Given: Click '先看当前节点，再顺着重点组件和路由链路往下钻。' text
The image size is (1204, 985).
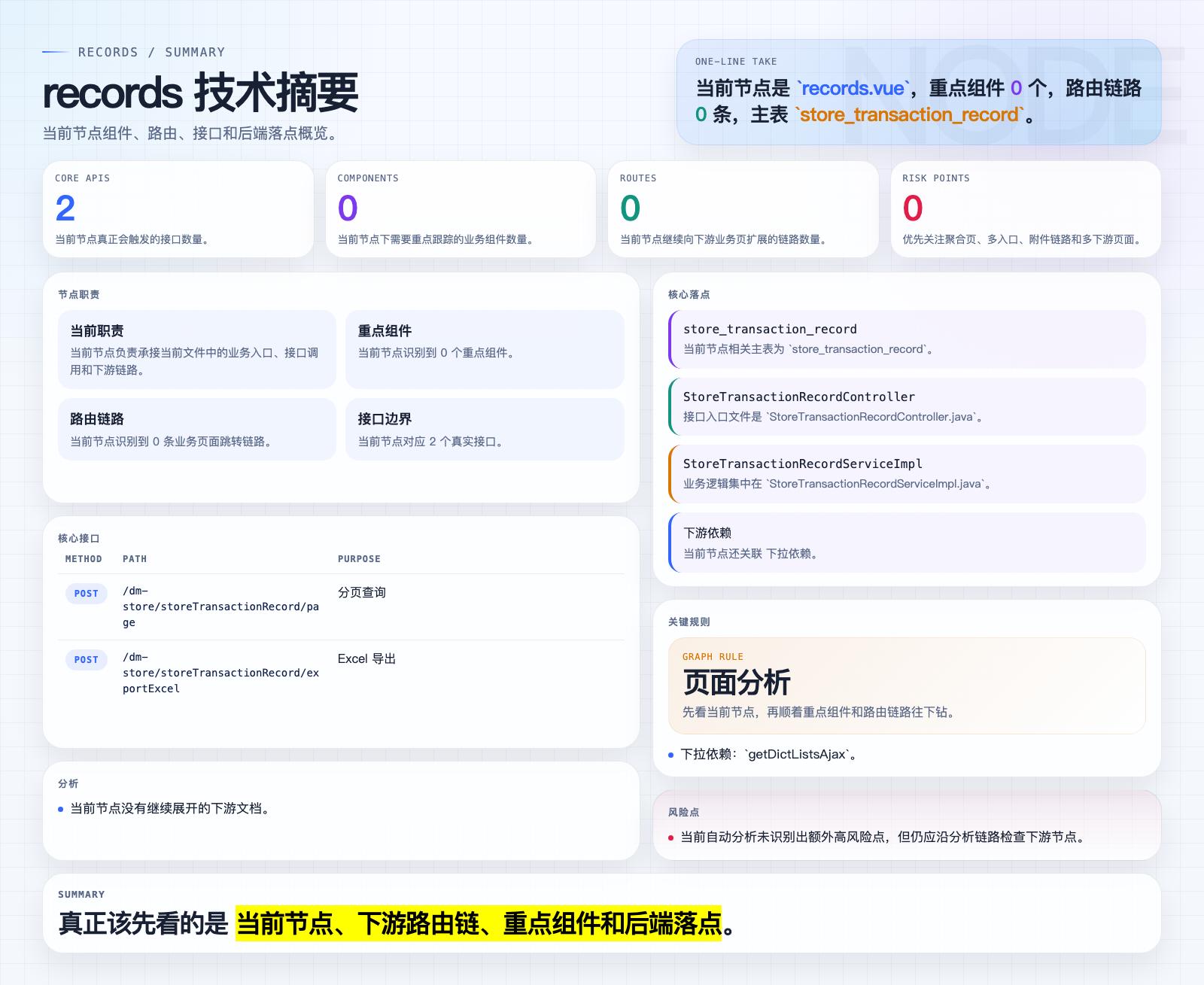Looking at the screenshot, I should 821,712.
